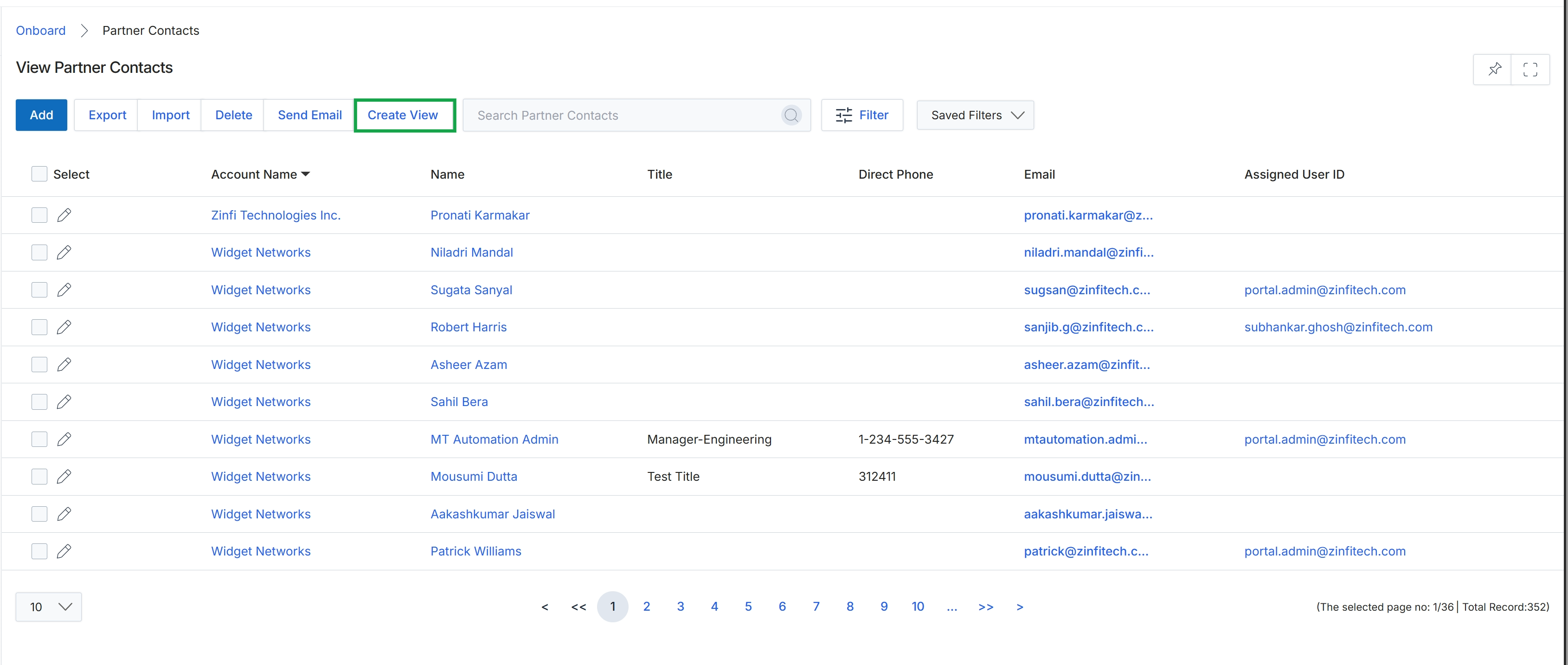Check the Mousumi Dutta row checkbox
This screenshot has height=665, width=1568.
[x=39, y=476]
